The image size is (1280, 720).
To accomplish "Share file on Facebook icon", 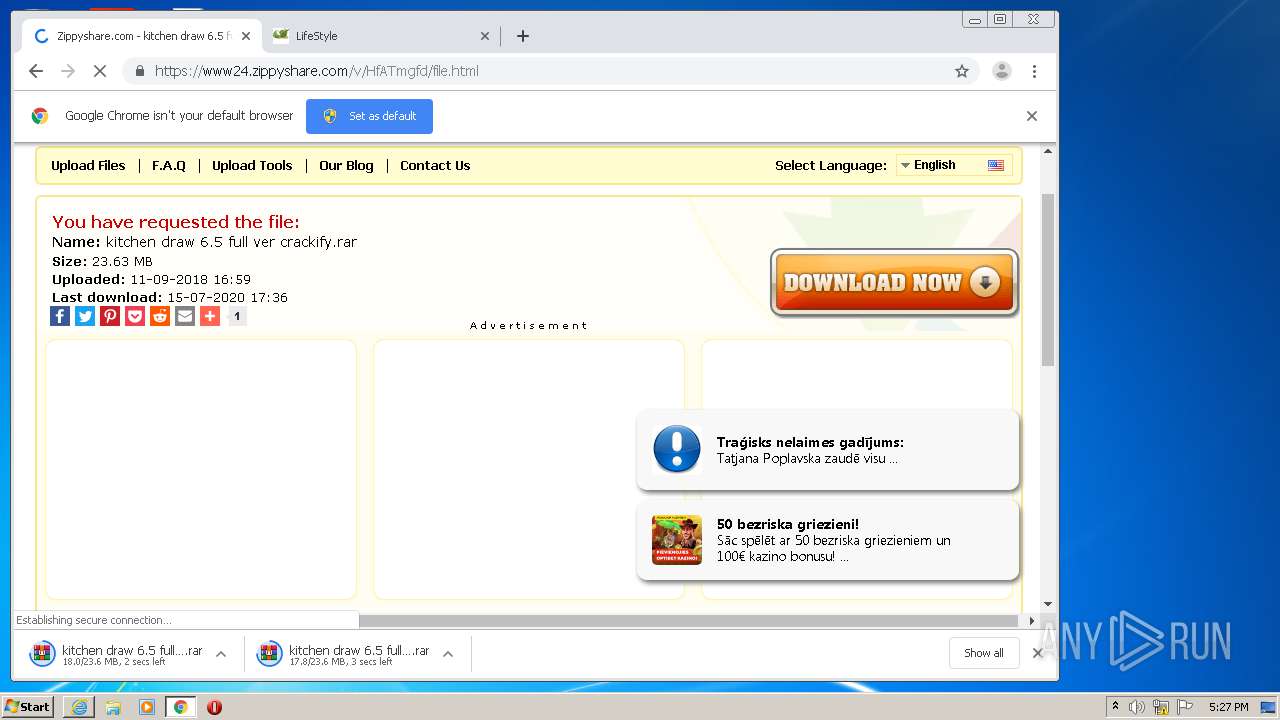I will click(60, 316).
